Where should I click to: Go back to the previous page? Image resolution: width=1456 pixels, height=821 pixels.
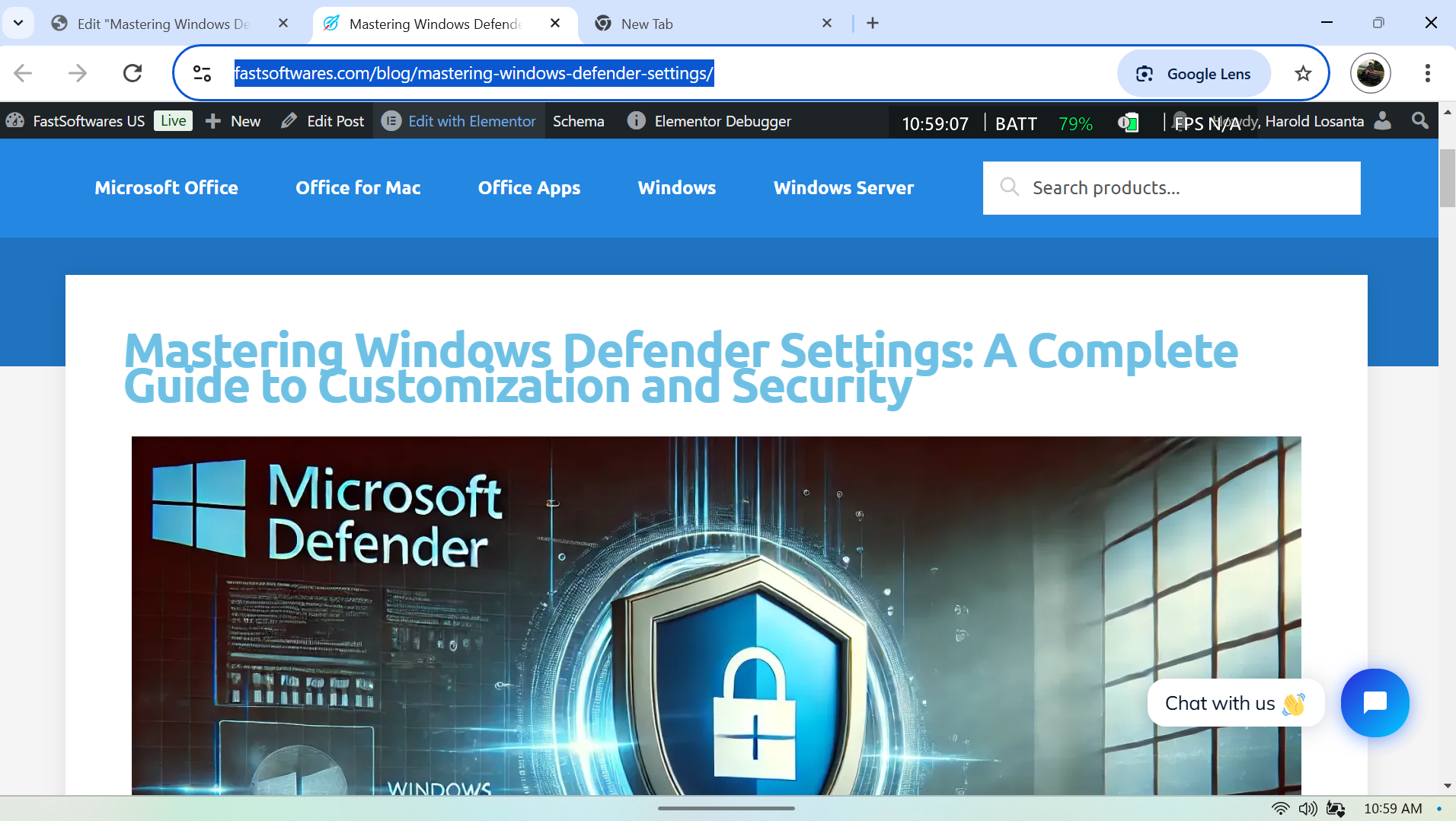coord(23,73)
